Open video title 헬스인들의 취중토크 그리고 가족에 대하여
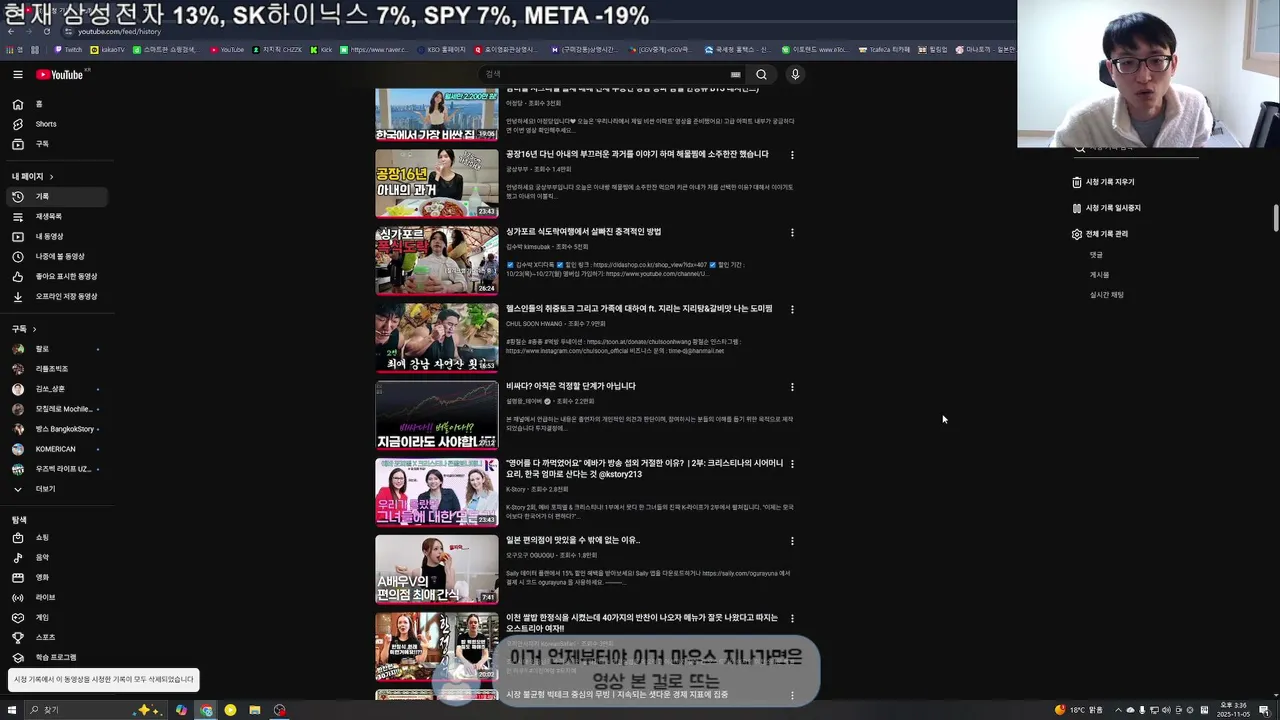 (x=639, y=309)
